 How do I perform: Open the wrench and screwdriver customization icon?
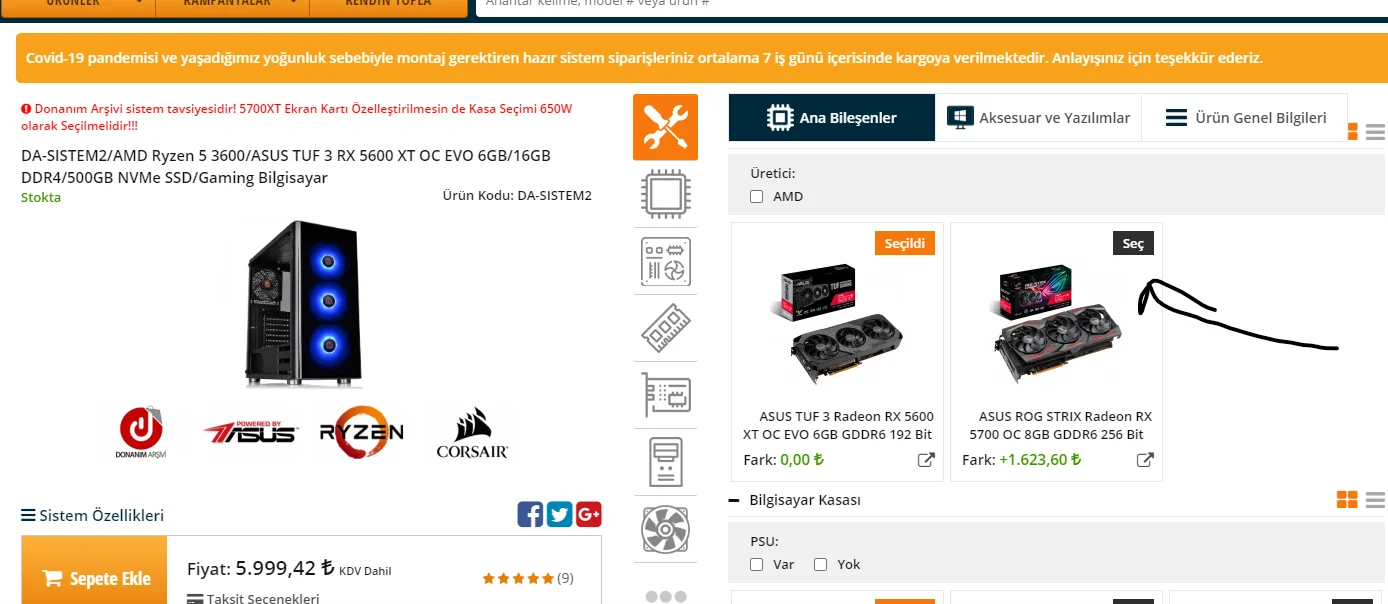click(x=665, y=127)
